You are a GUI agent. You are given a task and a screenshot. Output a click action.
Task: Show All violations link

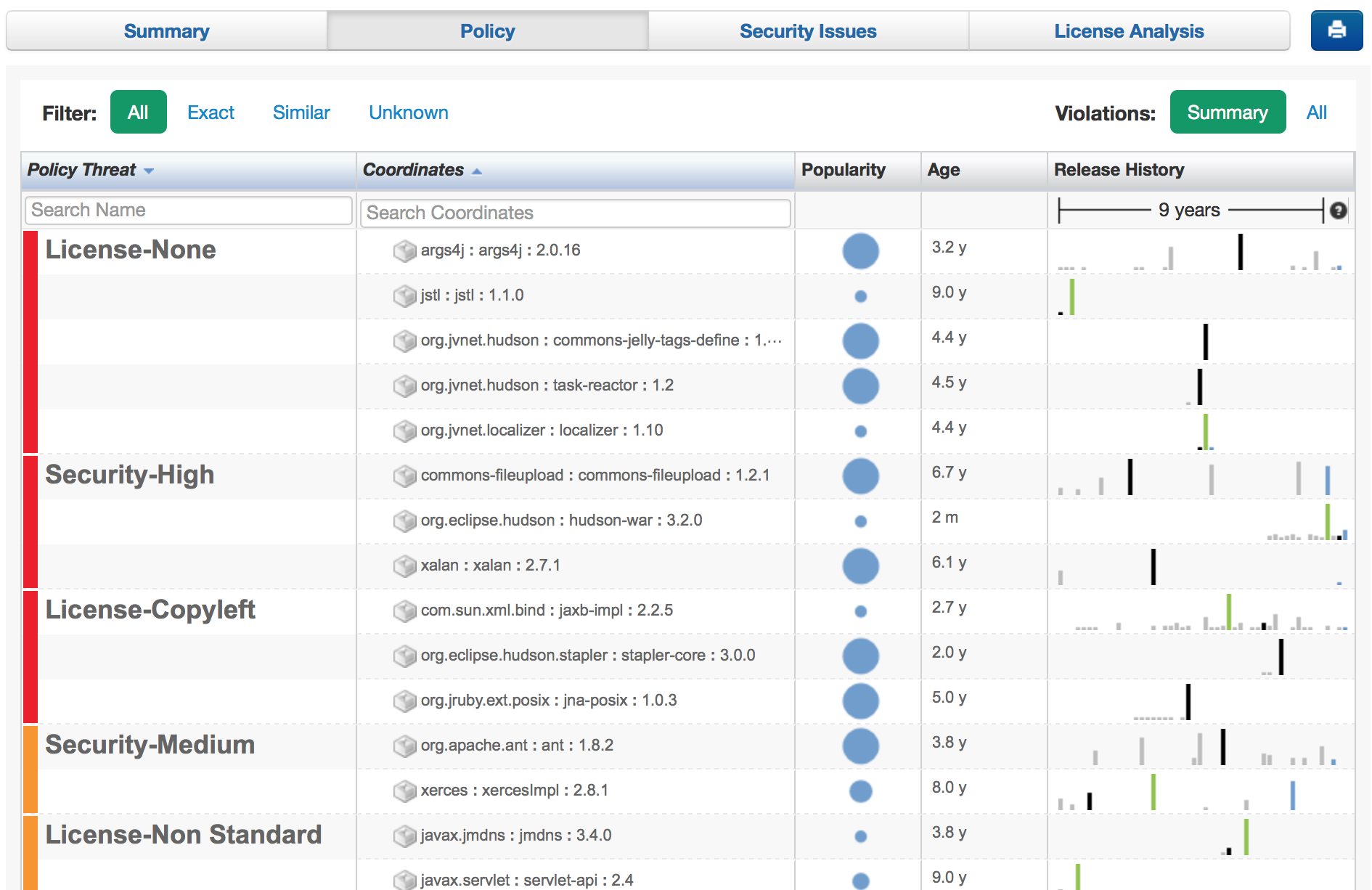click(x=1316, y=113)
